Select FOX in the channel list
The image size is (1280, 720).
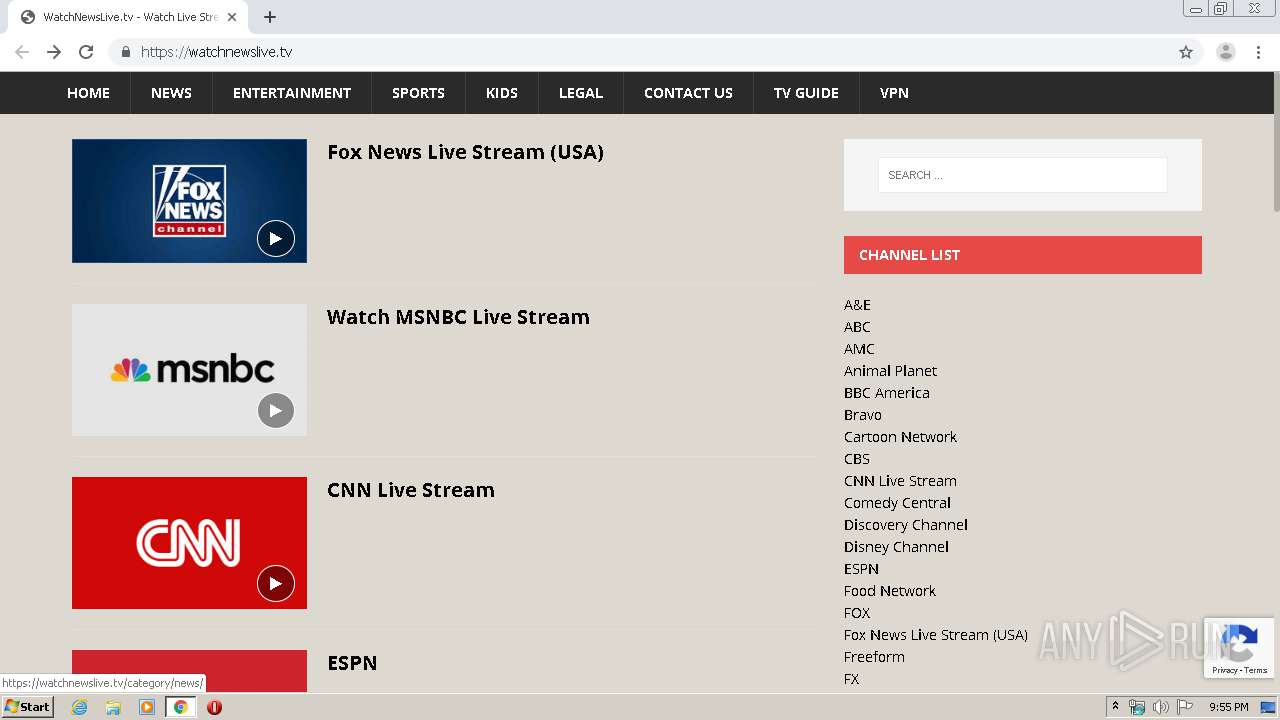point(857,613)
